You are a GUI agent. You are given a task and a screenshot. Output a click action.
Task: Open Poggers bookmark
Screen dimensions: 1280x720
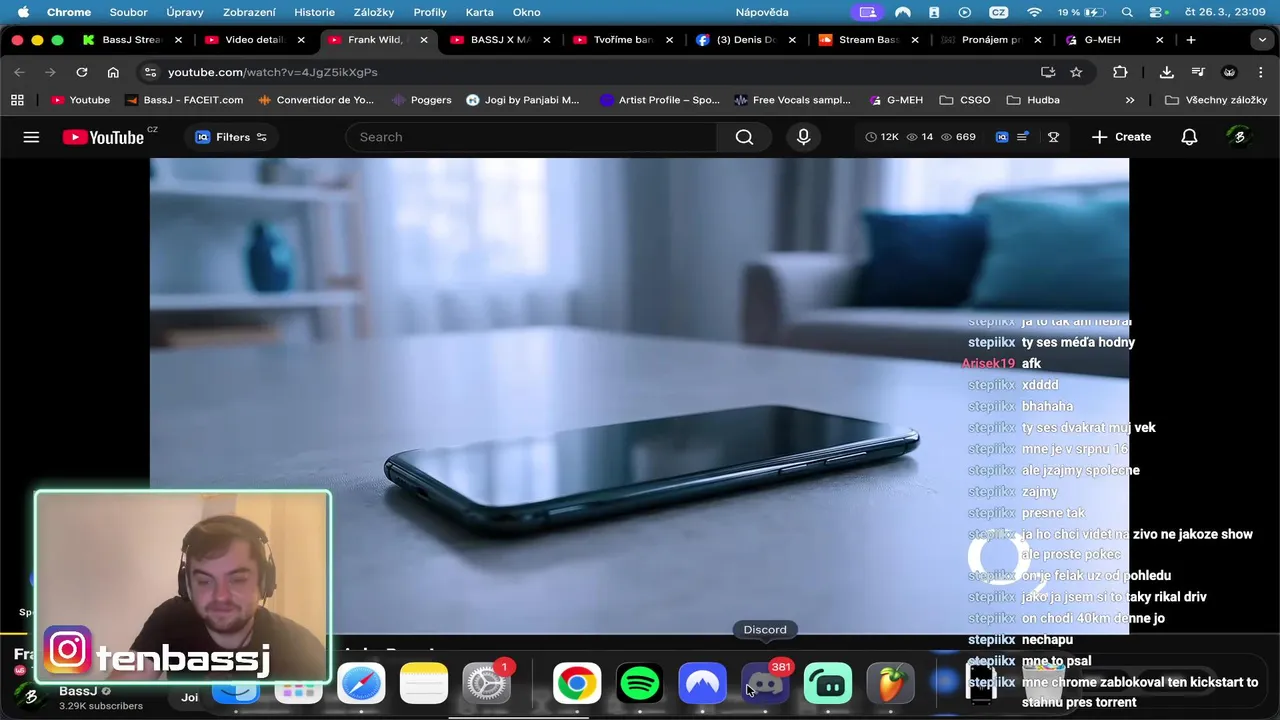pos(422,100)
